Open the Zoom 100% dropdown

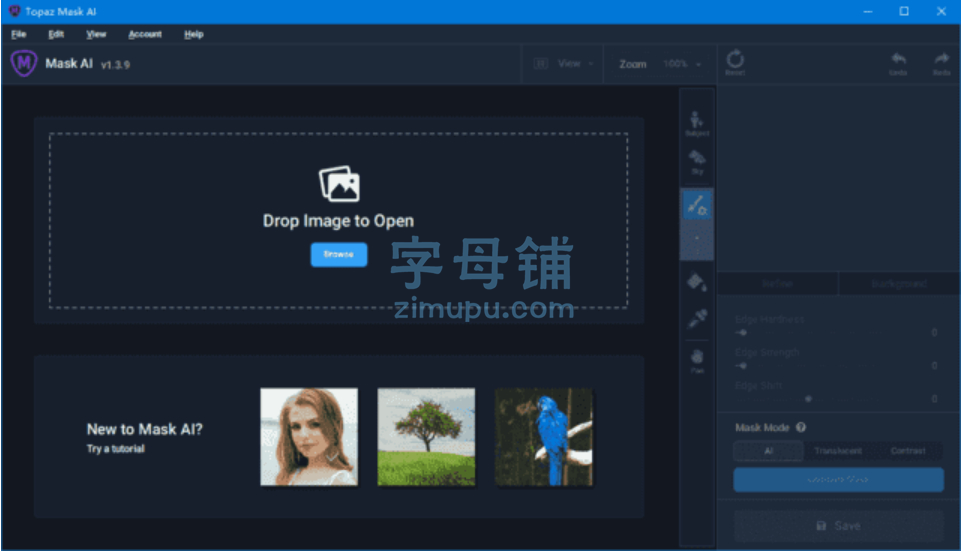(681, 64)
